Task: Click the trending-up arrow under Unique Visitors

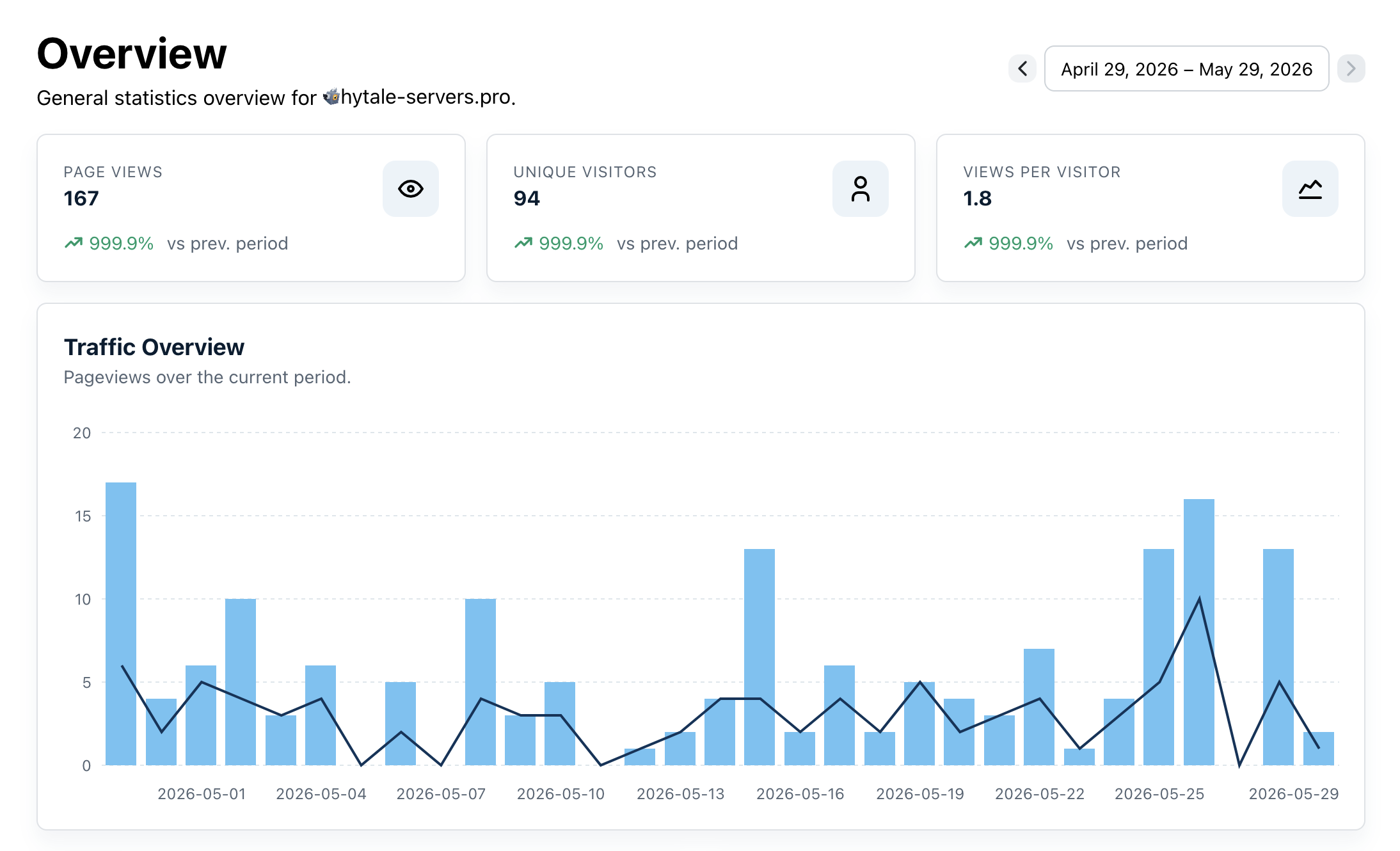Action: coord(523,243)
